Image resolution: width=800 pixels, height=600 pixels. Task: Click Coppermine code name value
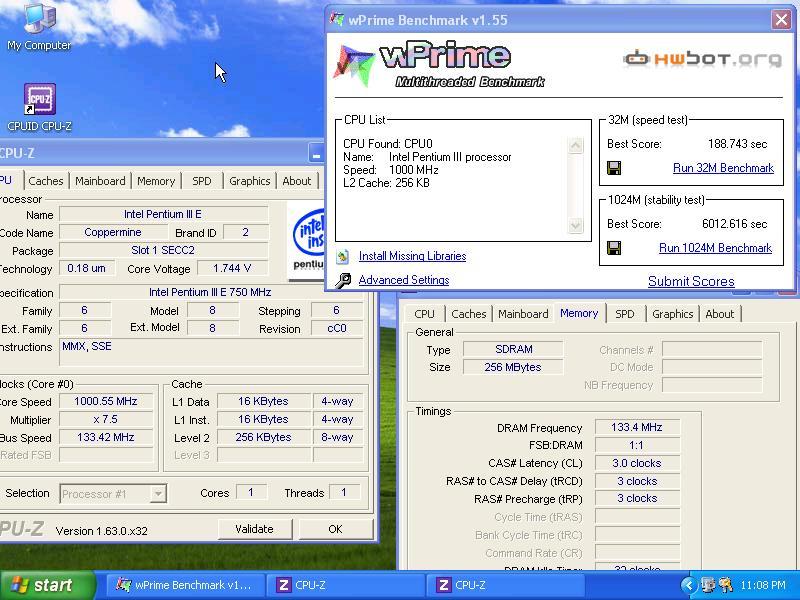tap(113, 232)
